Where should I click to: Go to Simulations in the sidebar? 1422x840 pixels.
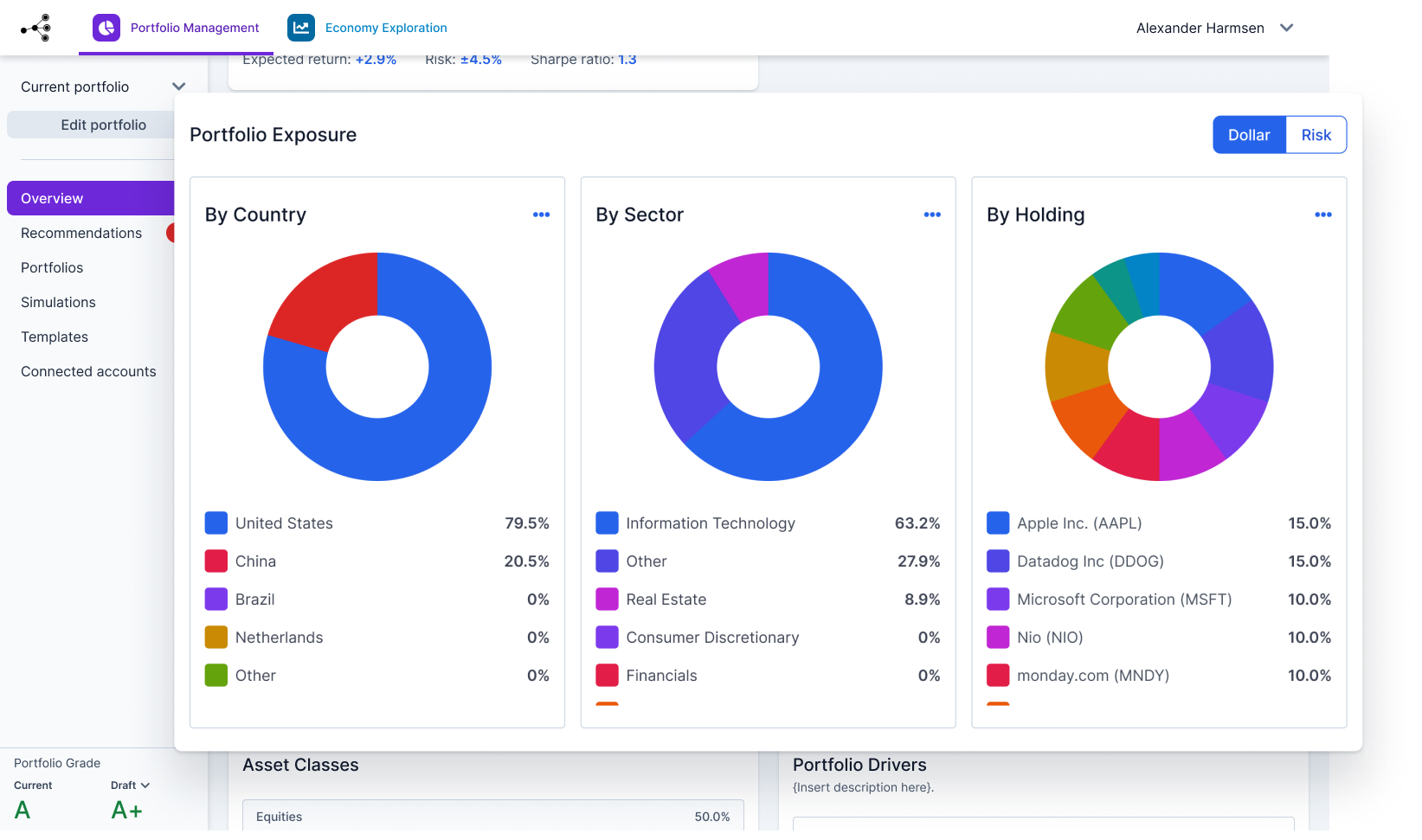[58, 302]
